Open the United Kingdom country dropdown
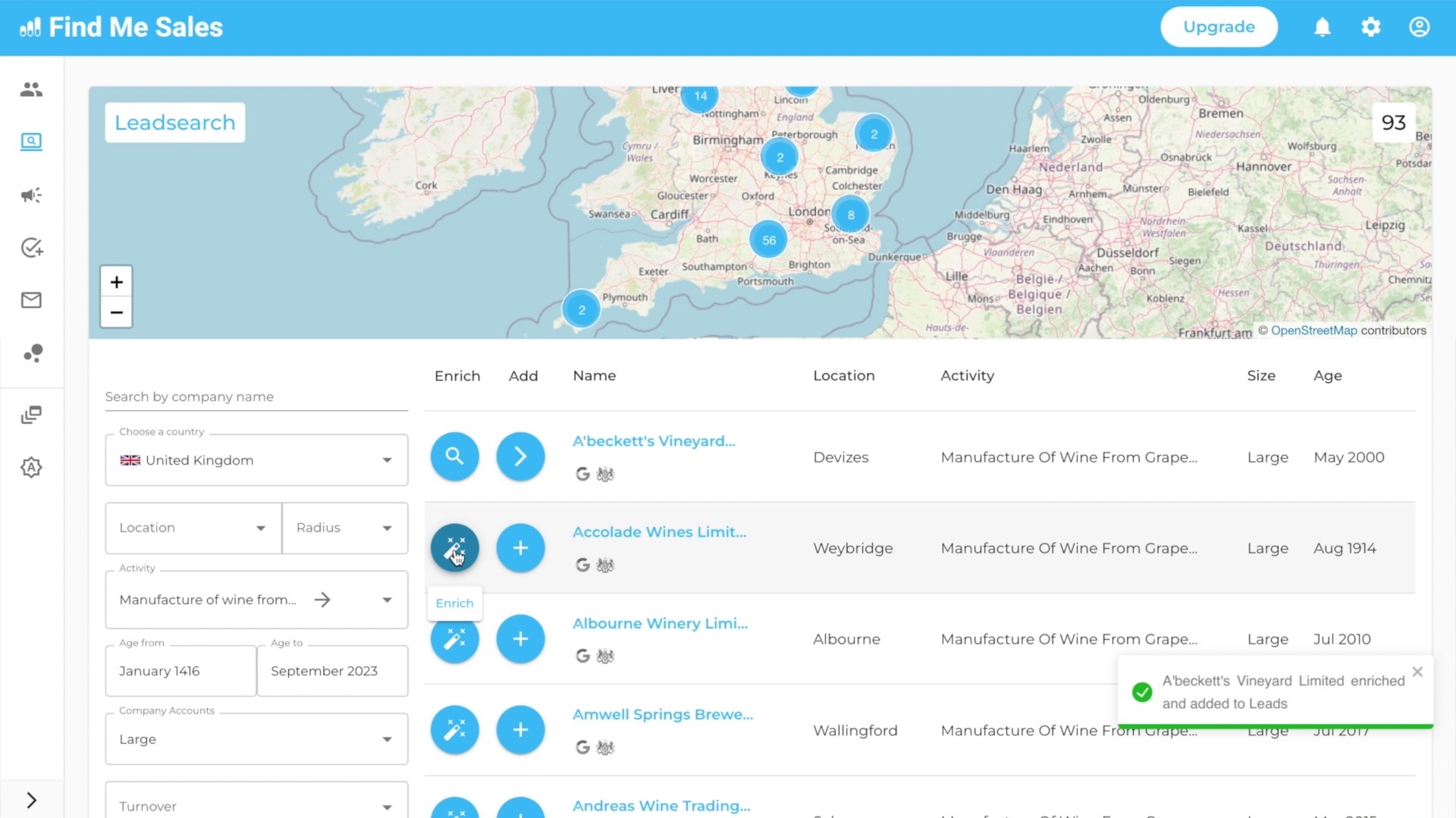Image resolution: width=1456 pixels, height=818 pixels. point(256,460)
